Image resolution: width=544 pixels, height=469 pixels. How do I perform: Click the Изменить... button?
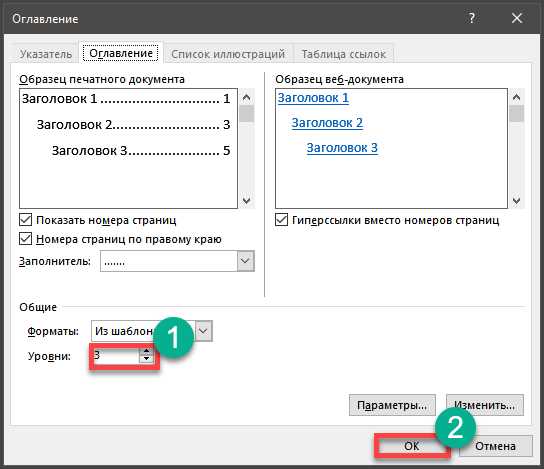pos(485,405)
